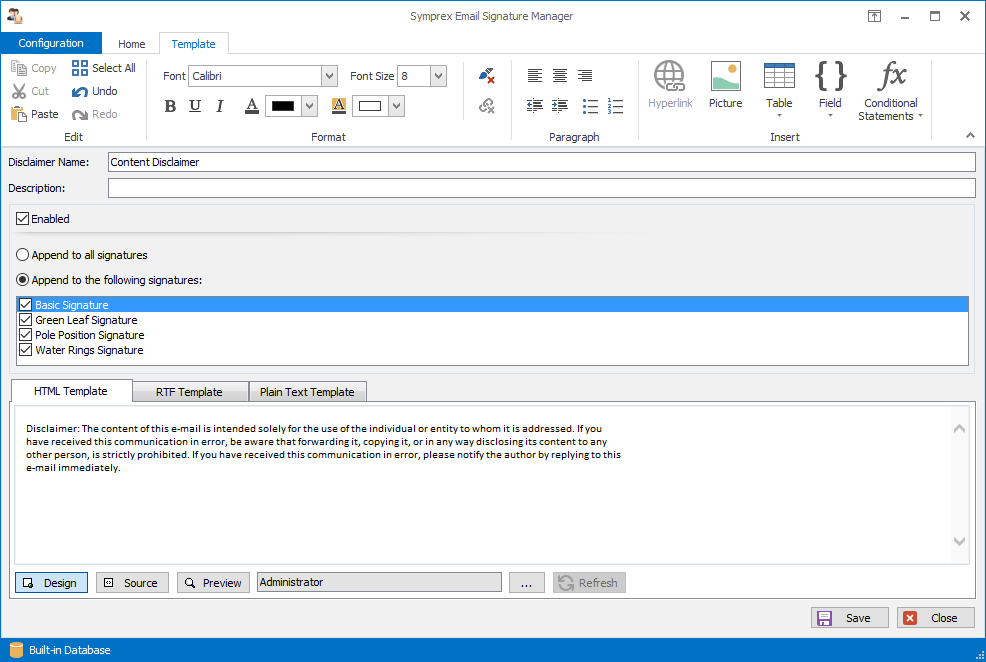Collapse the ribbon with the chevron
Screen dimensions: 986x662
970,136
